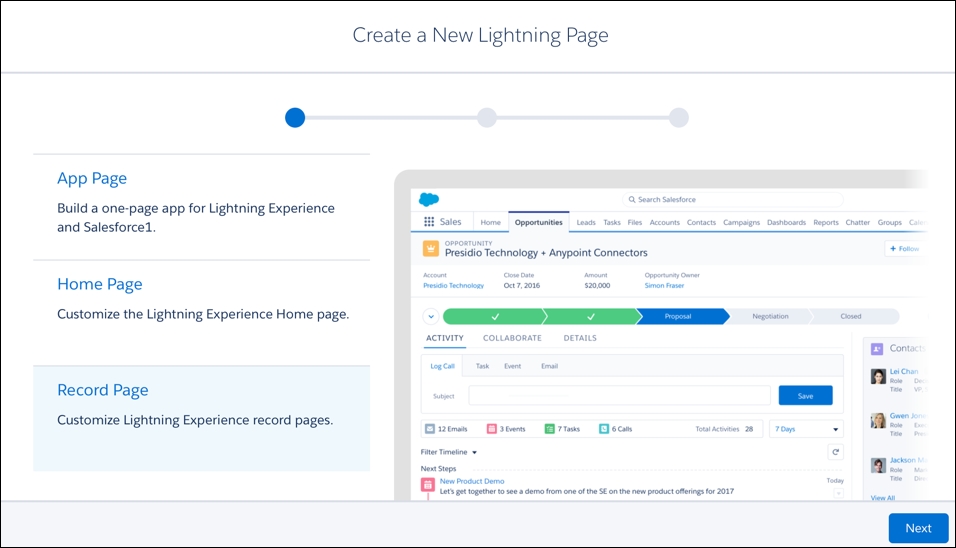Image resolution: width=956 pixels, height=548 pixels.
Task: Click the 12 Emails icon
Action: pyautogui.click(x=430, y=429)
